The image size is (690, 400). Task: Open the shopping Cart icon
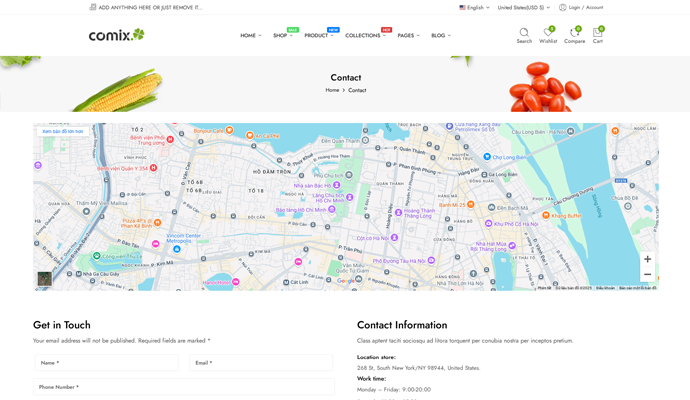point(597,33)
